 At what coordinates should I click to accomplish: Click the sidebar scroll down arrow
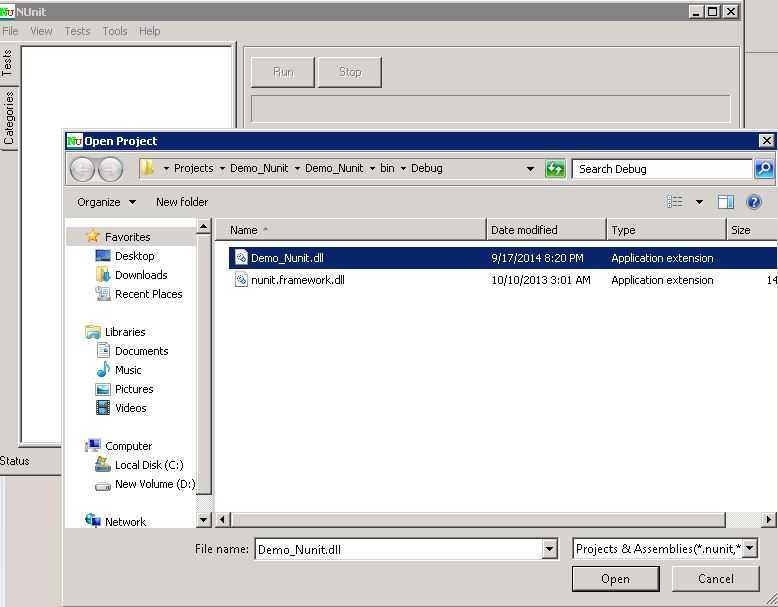click(x=203, y=520)
